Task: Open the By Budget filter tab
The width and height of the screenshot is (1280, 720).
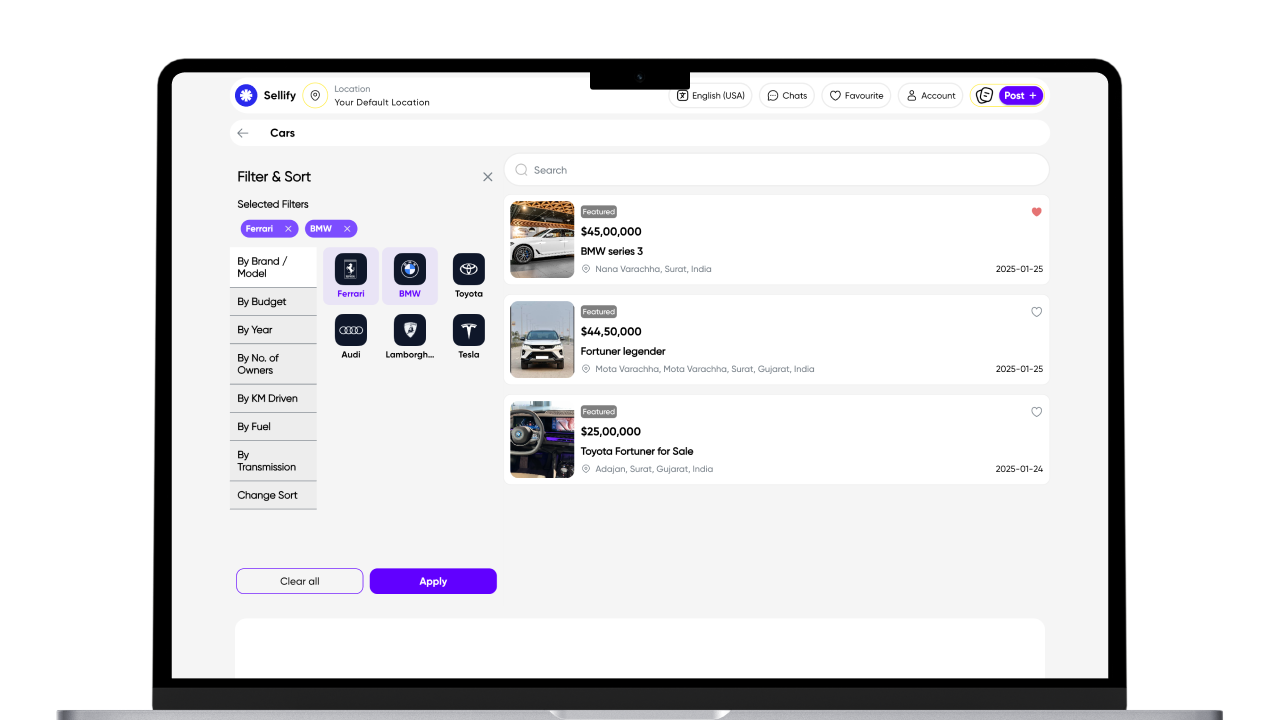Action: point(273,302)
